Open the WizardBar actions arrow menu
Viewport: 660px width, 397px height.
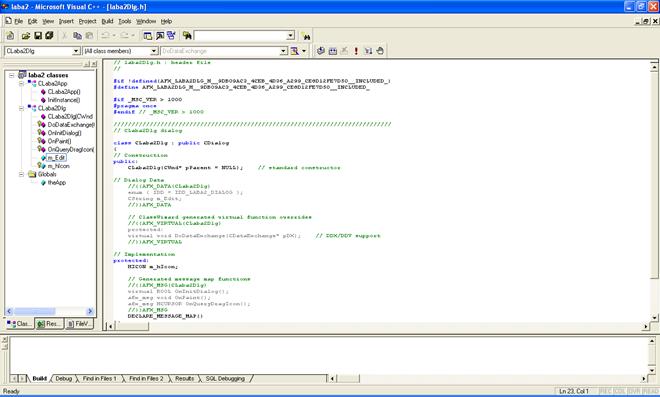(x=304, y=51)
